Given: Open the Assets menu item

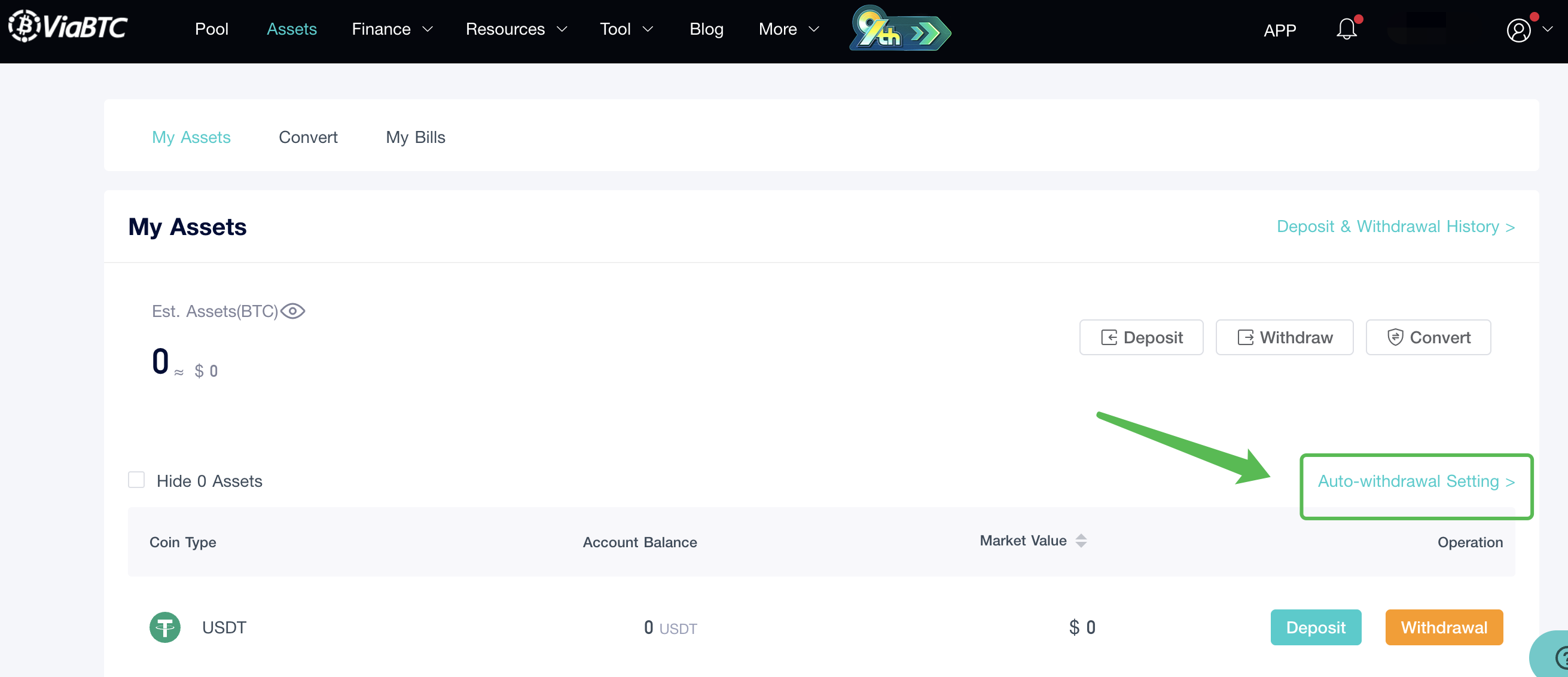Looking at the screenshot, I should coord(292,29).
